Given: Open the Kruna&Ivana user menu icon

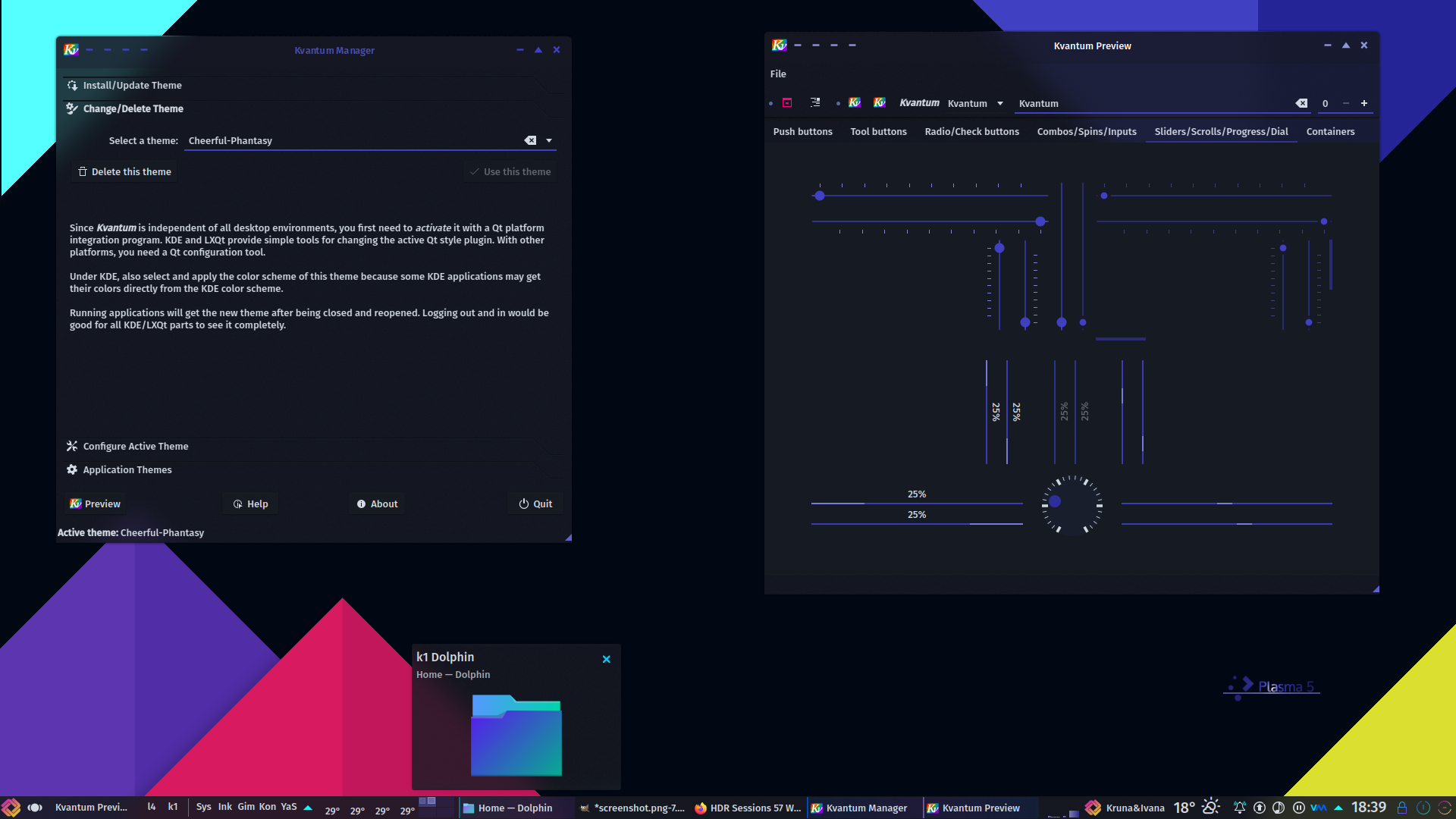Looking at the screenshot, I should (x=1093, y=808).
